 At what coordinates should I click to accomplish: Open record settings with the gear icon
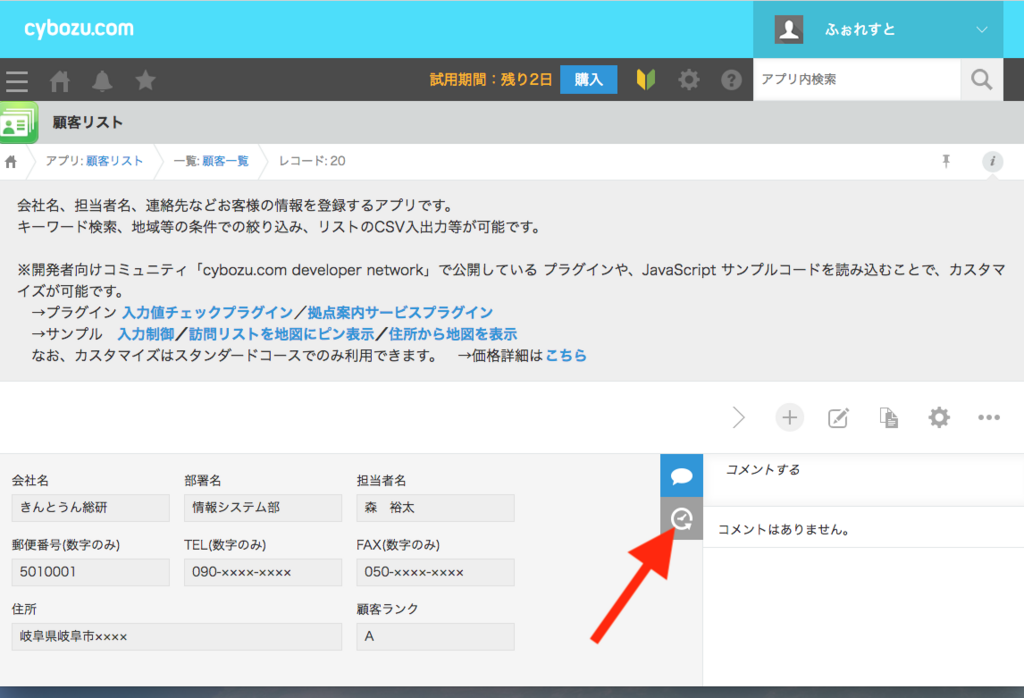pyautogui.click(x=938, y=417)
